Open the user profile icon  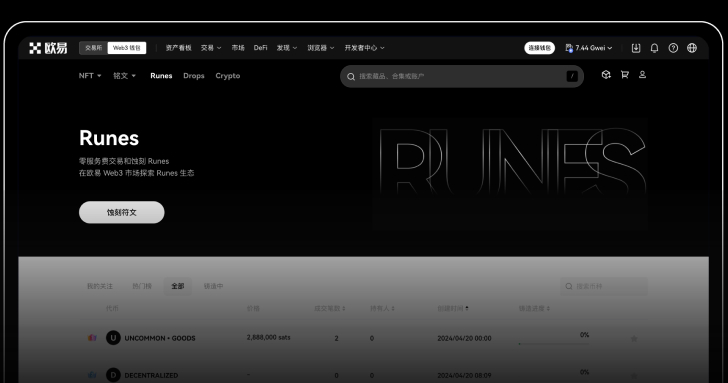[x=643, y=75]
